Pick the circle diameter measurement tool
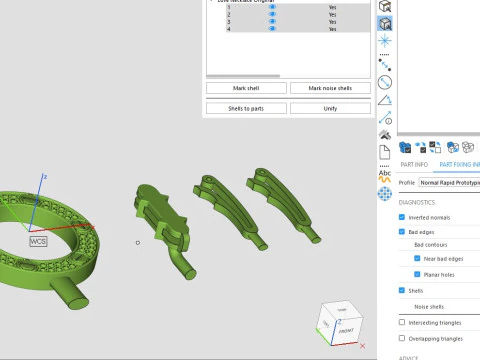Screen dimensions: 480x360 click(385, 82)
